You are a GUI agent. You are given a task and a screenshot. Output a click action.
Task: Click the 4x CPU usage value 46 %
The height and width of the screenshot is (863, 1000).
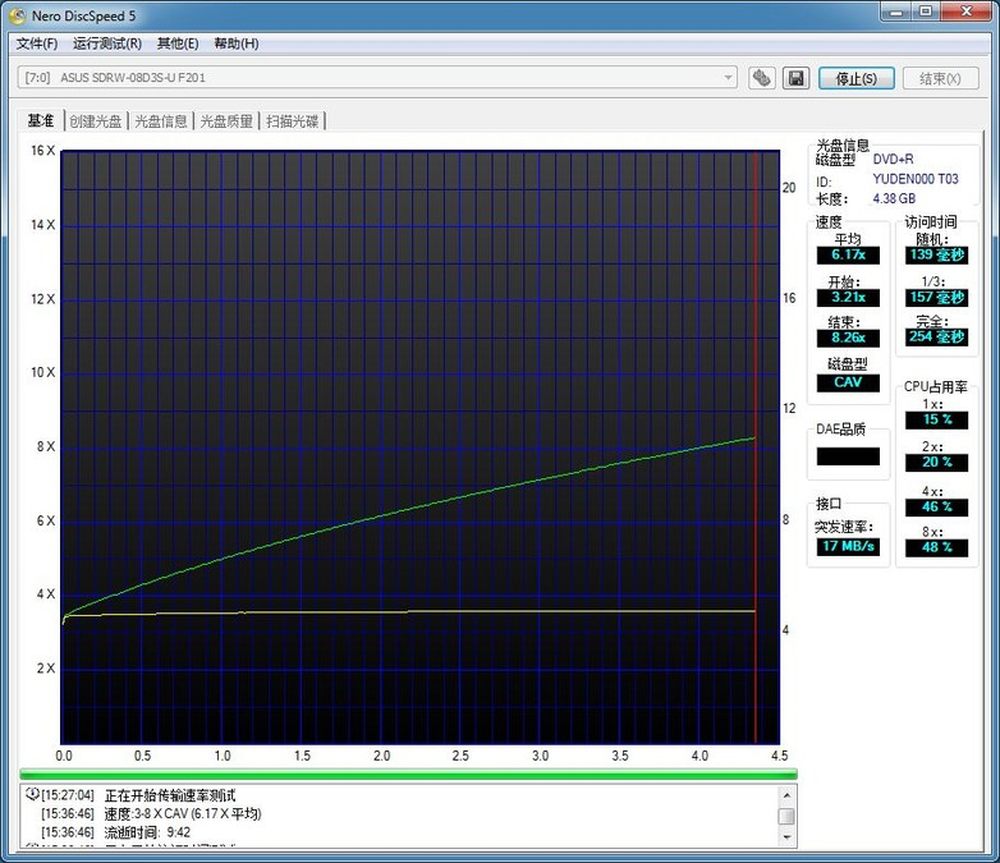[937, 507]
